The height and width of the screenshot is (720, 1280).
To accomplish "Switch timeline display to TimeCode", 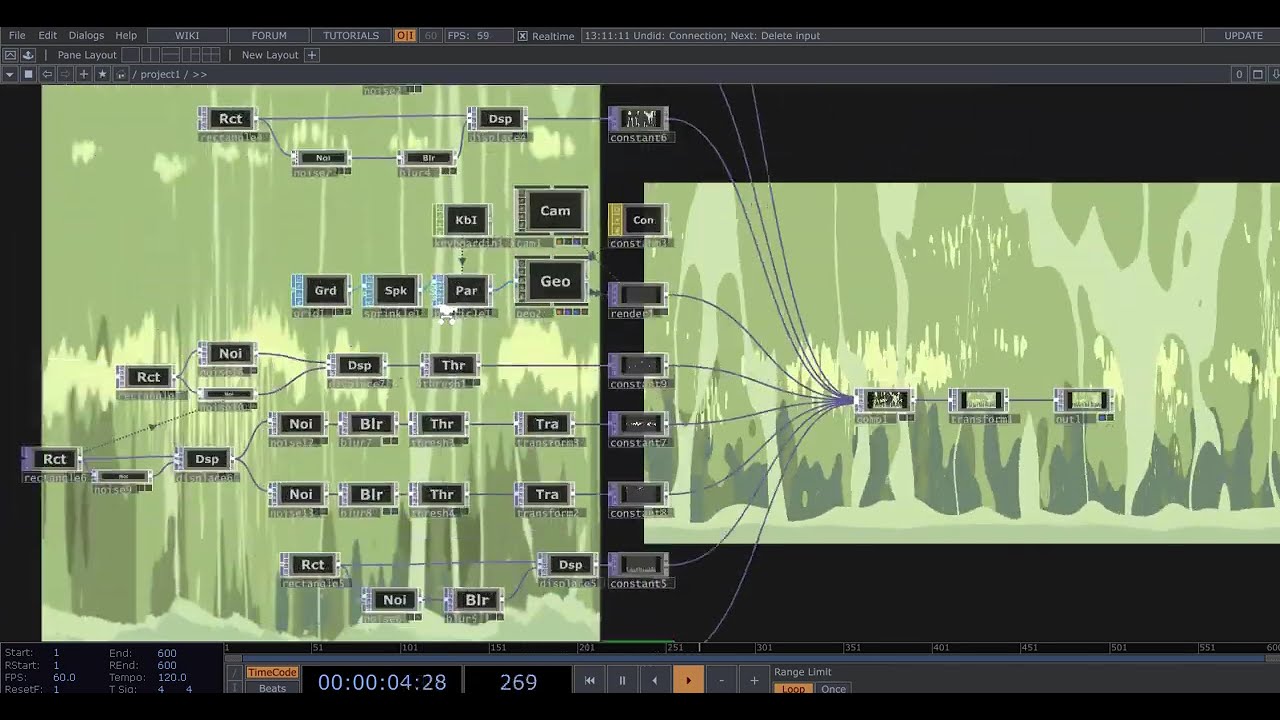I will (x=272, y=673).
